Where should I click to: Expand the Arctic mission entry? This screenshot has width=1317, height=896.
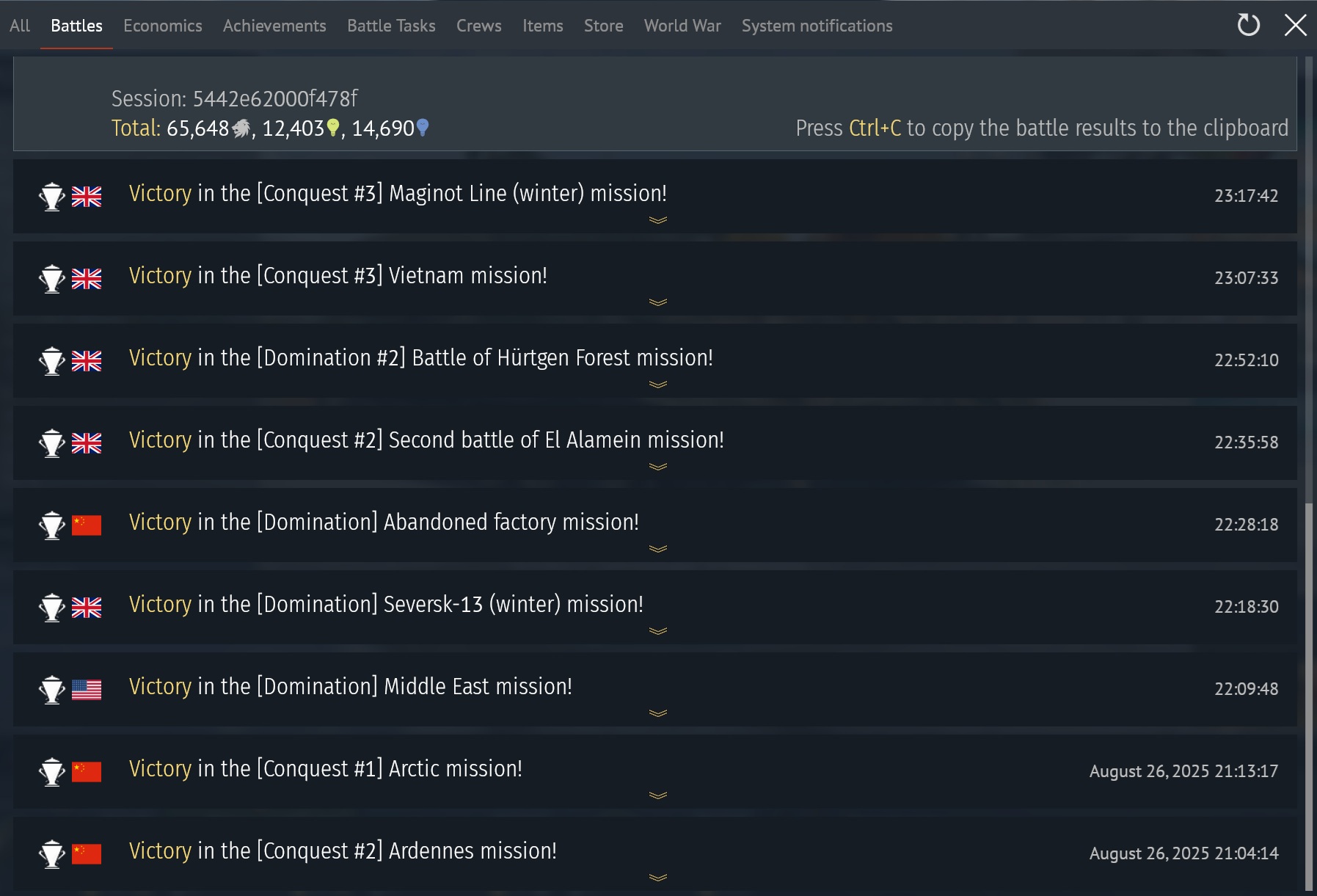click(x=658, y=795)
